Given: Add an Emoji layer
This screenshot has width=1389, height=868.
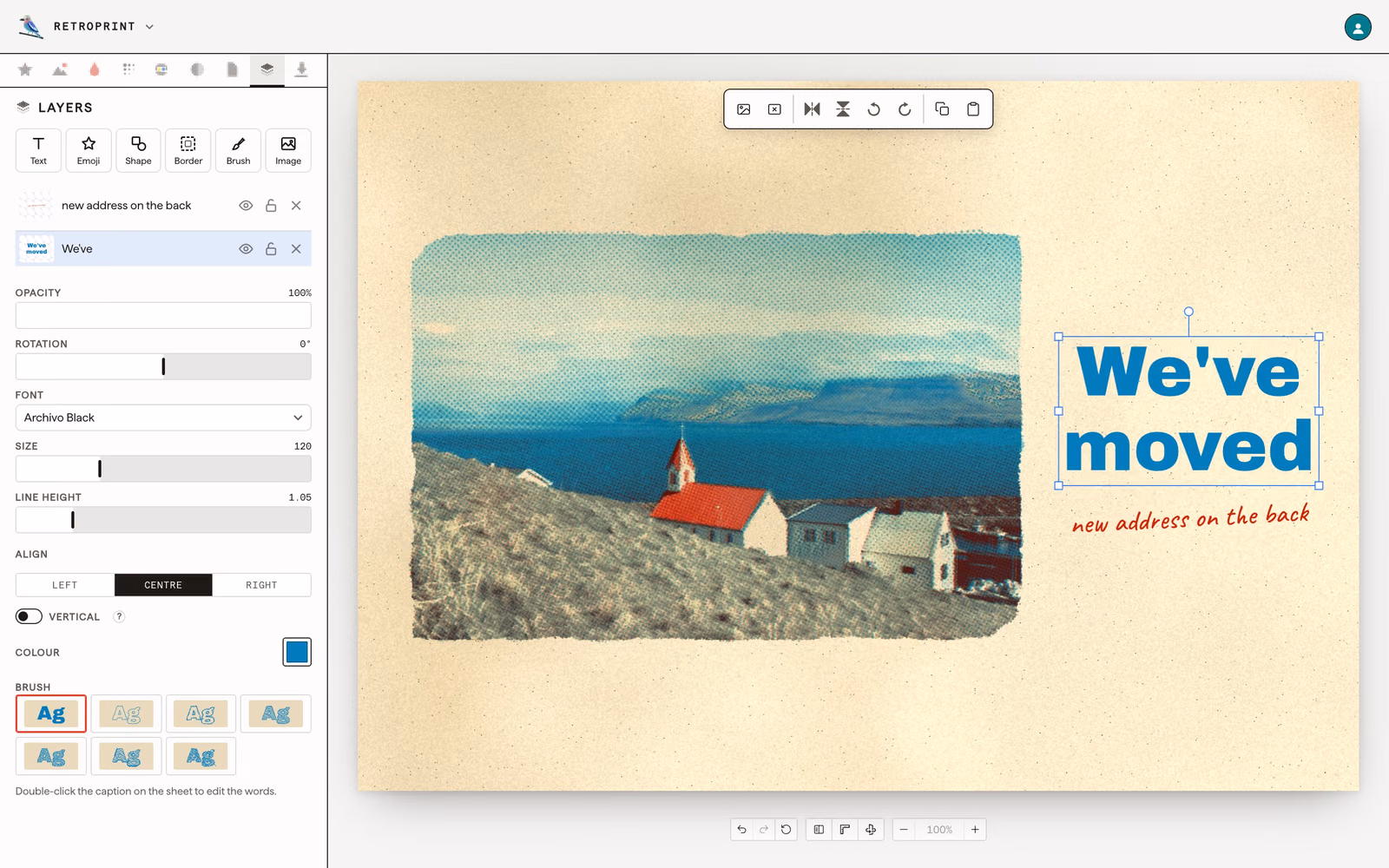Looking at the screenshot, I should [x=89, y=150].
